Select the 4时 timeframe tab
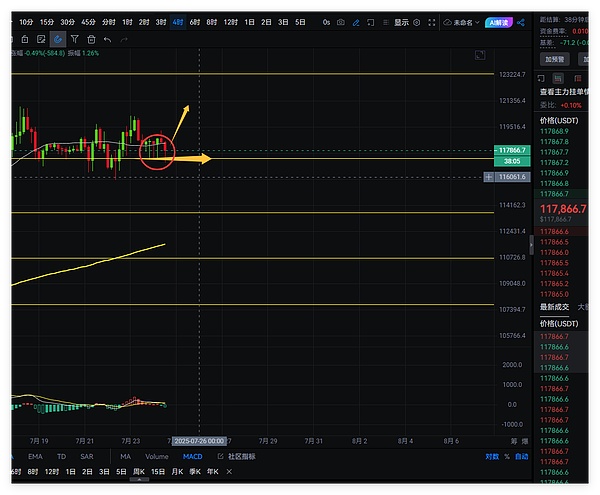The height and width of the screenshot is (495, 600). point(177,21)
